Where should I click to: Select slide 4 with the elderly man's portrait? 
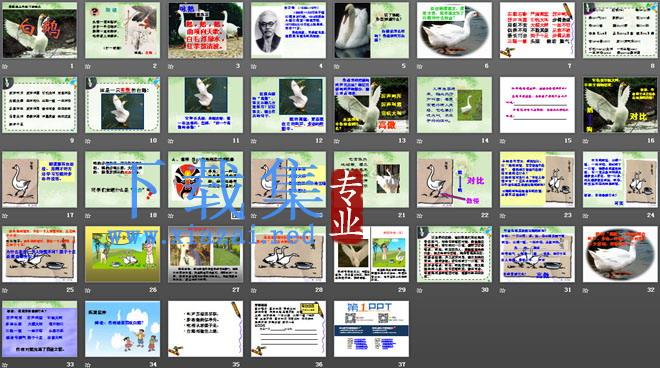[288, 30]
